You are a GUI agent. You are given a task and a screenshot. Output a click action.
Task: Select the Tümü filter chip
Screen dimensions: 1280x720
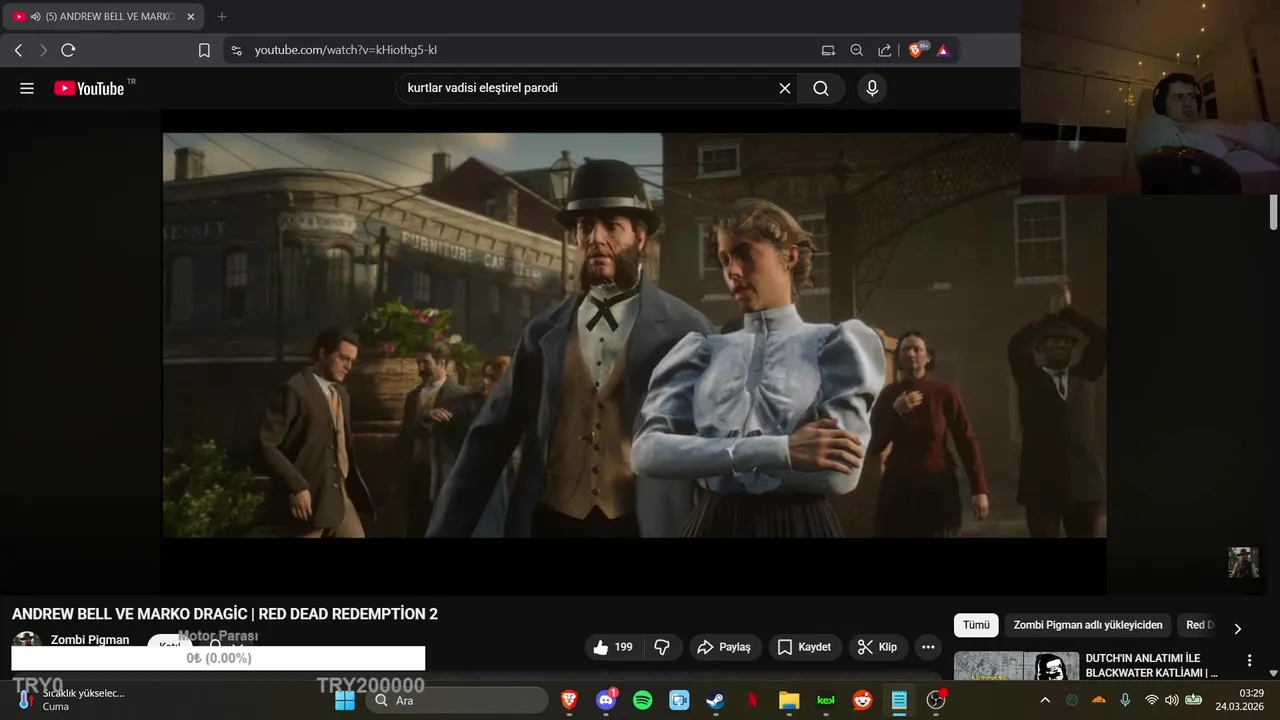point(976,625)
